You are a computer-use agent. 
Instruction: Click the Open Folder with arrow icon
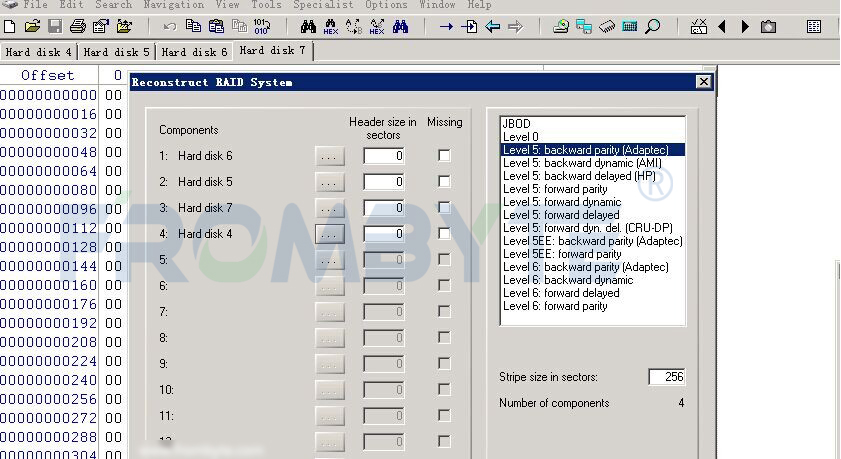pyautogui.click(x=124, y=26)
